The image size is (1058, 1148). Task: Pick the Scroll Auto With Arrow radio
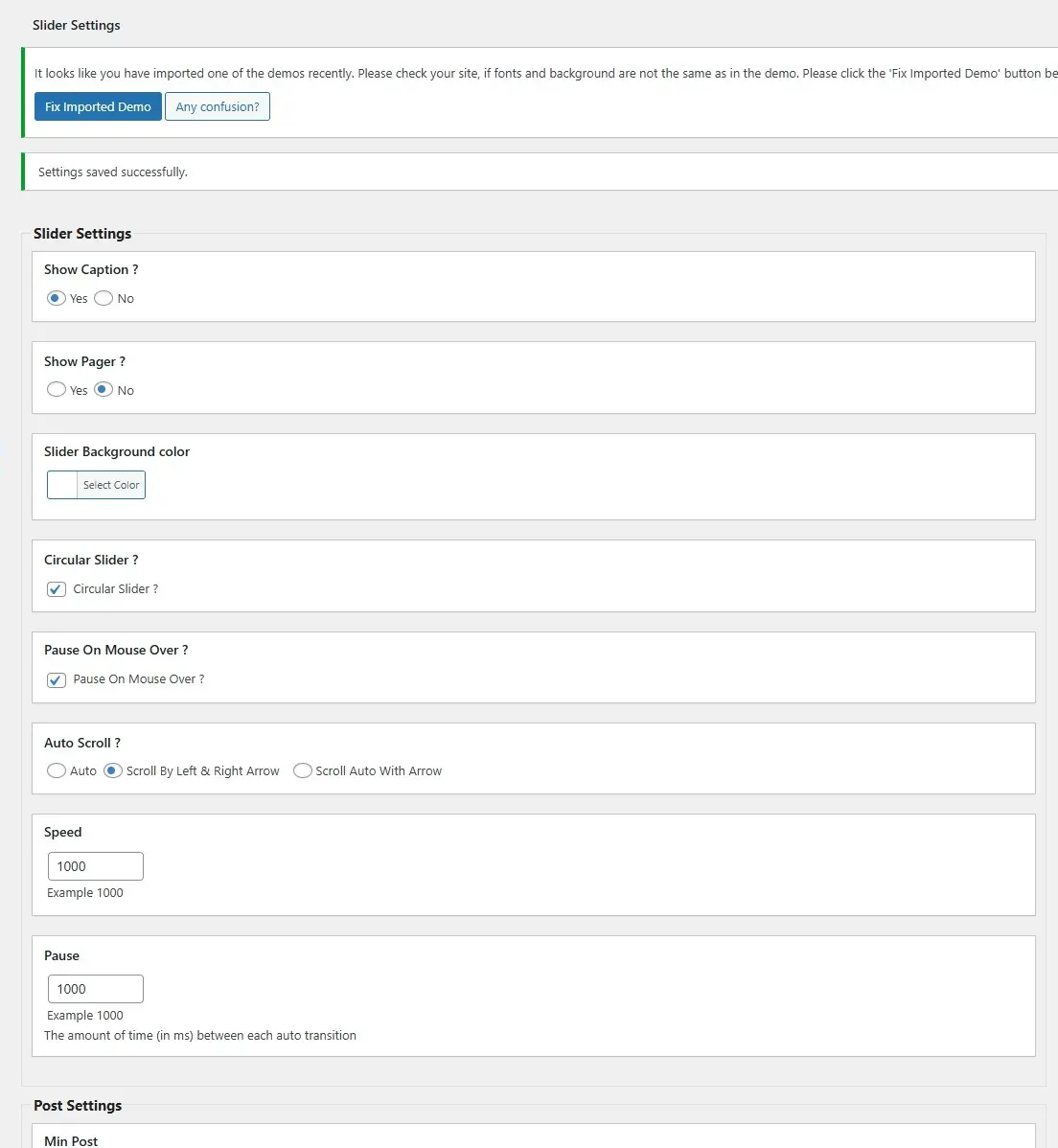pyautogui.click(x=303, y=770)
